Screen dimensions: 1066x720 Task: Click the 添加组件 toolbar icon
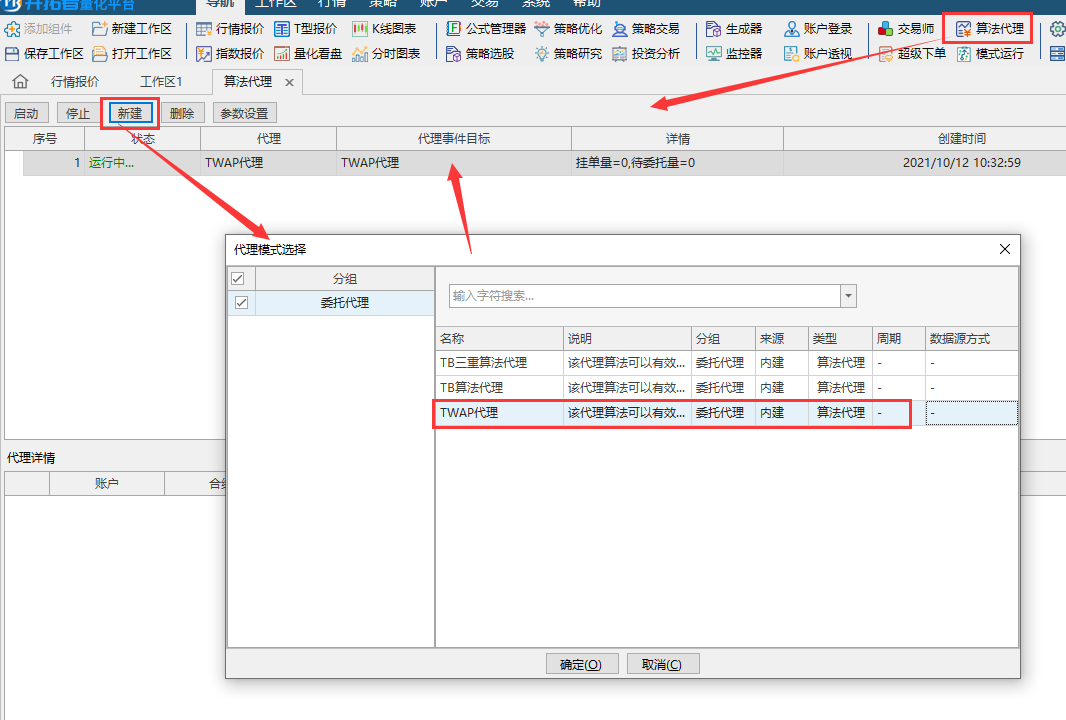point(38,29)
